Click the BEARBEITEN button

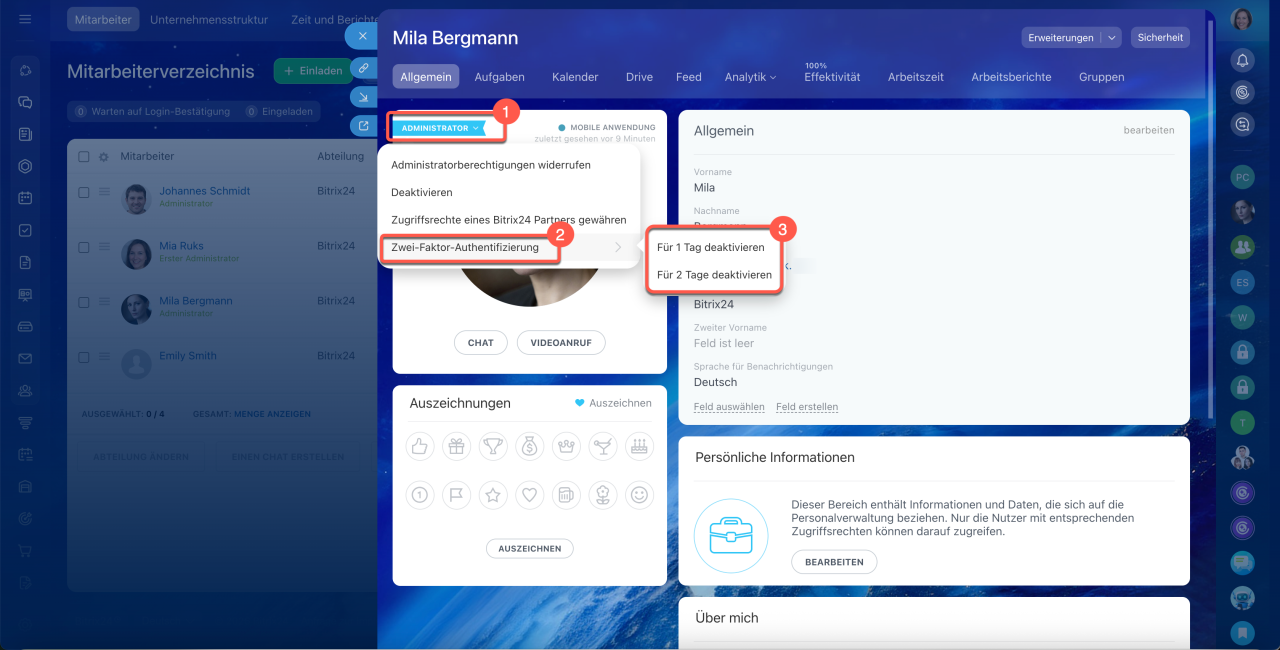coord(834,562)
